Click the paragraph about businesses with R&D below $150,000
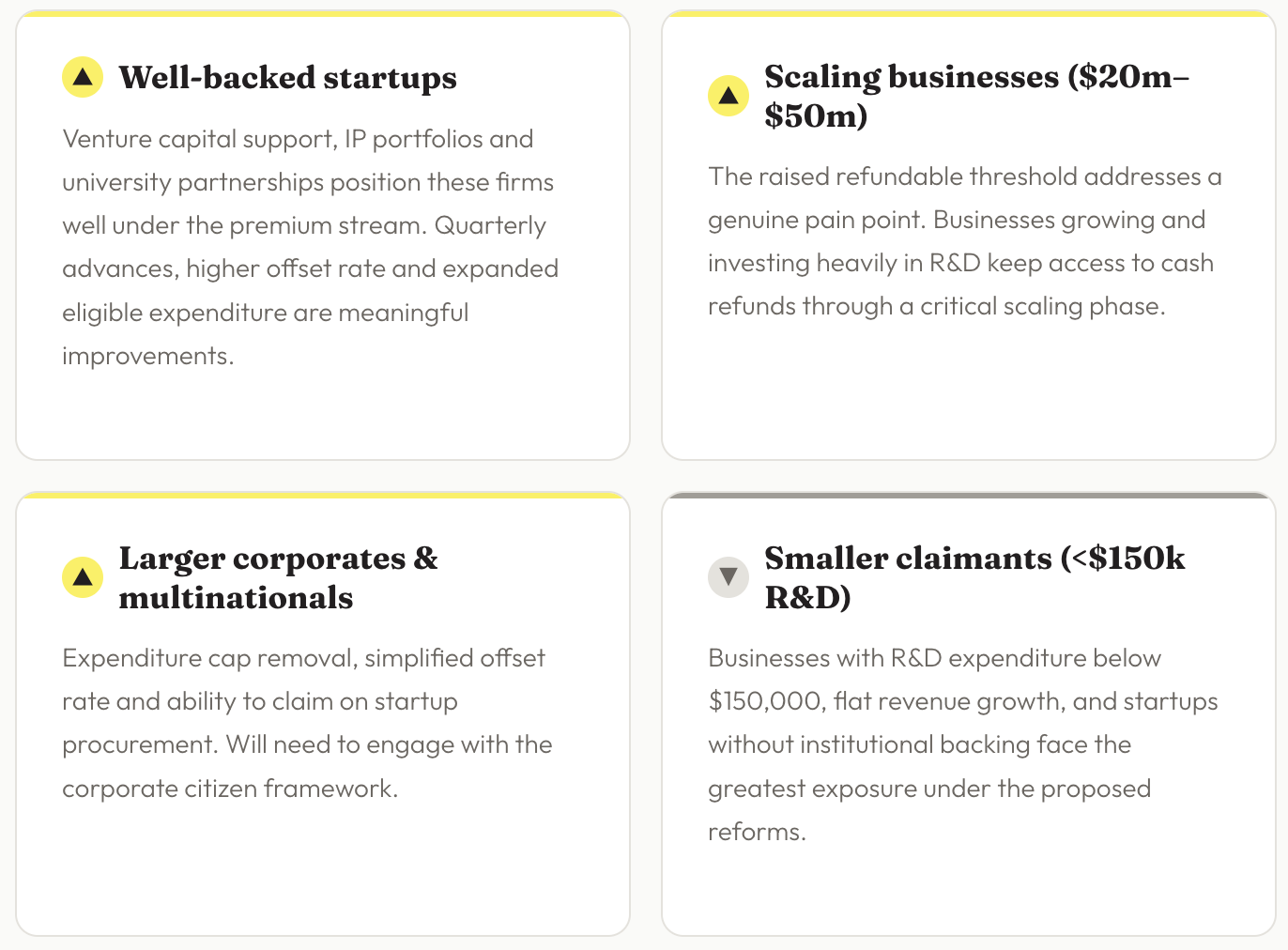The image size is (1288, 950). click(962, 744)
